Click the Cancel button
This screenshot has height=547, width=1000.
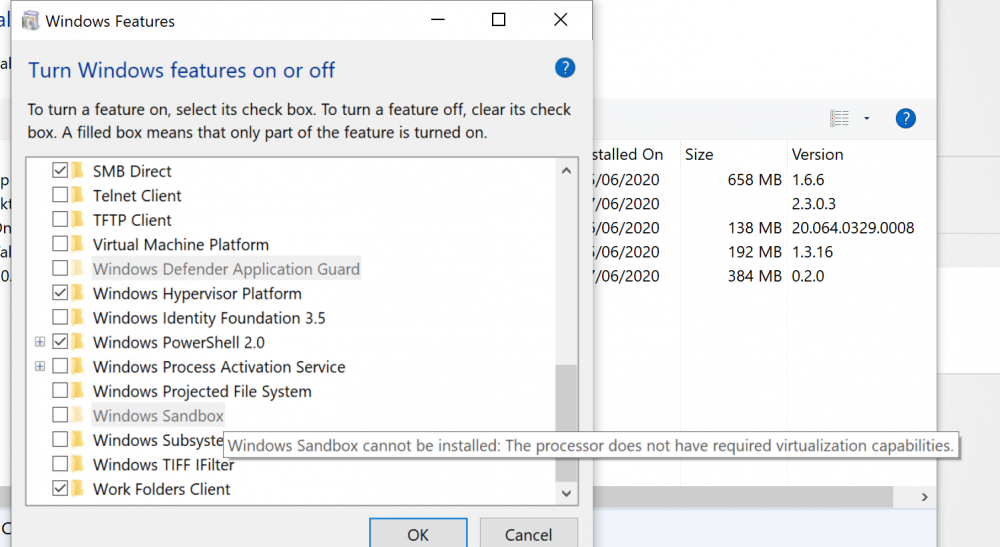coord(528,534)
